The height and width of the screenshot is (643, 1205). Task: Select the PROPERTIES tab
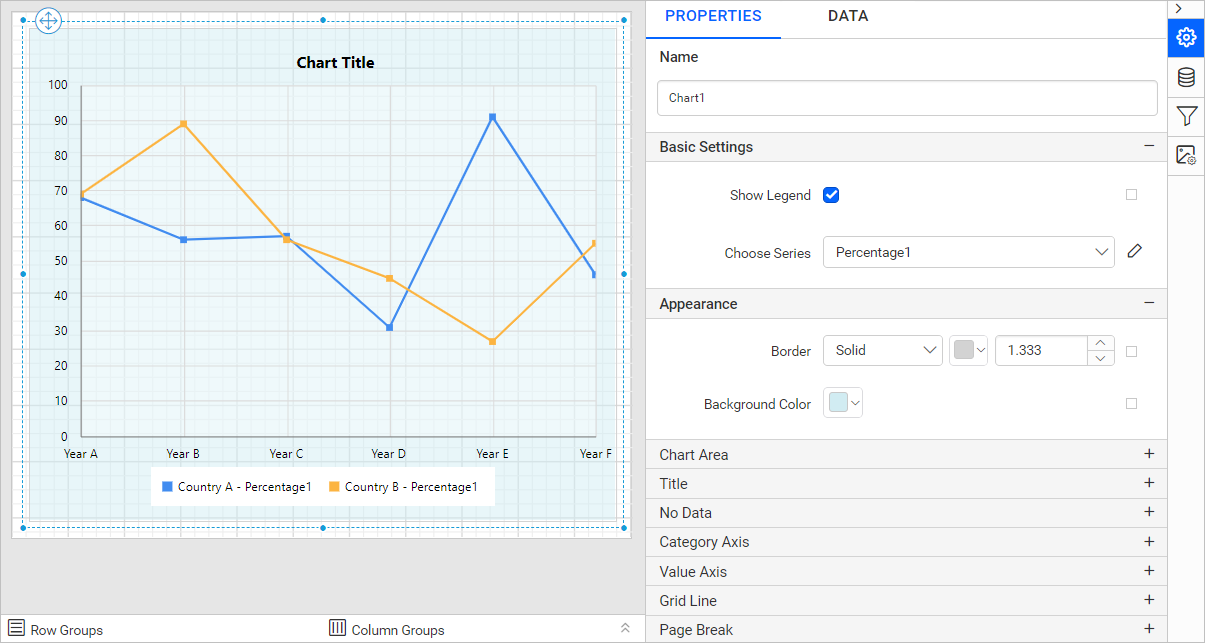[x=713, y=16]
